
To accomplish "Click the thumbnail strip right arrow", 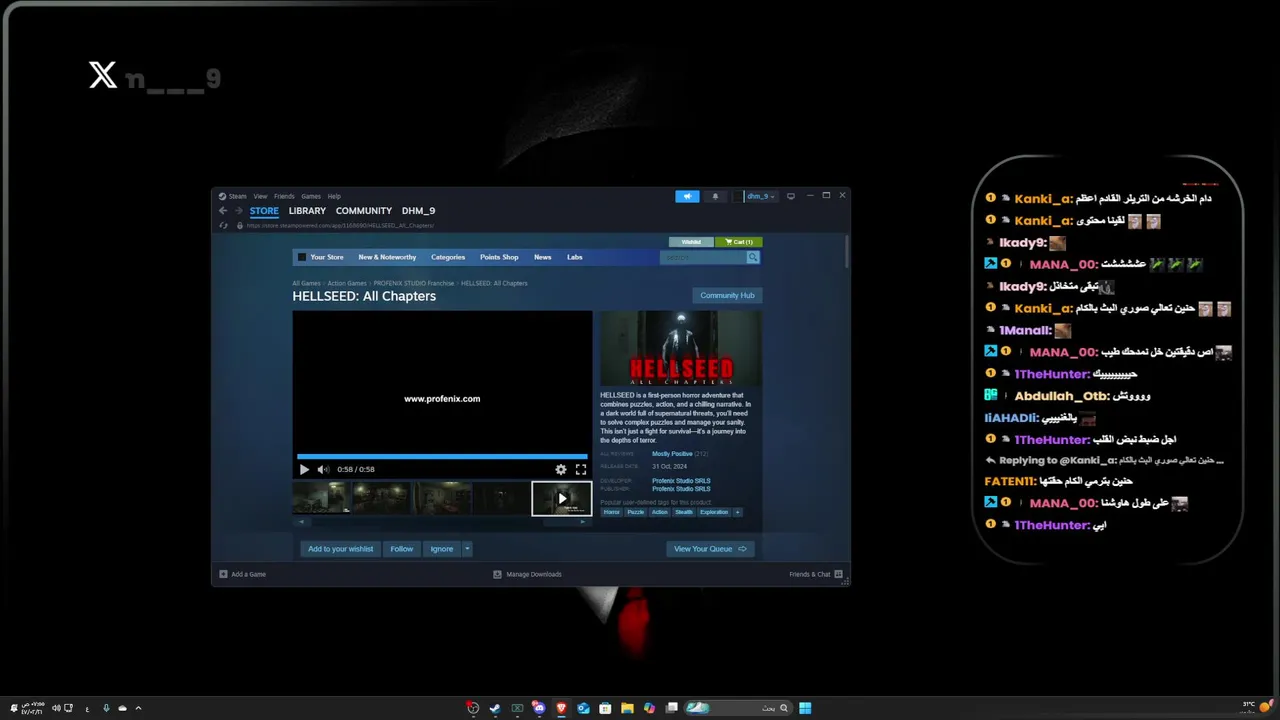I will [x=583, y=522].
